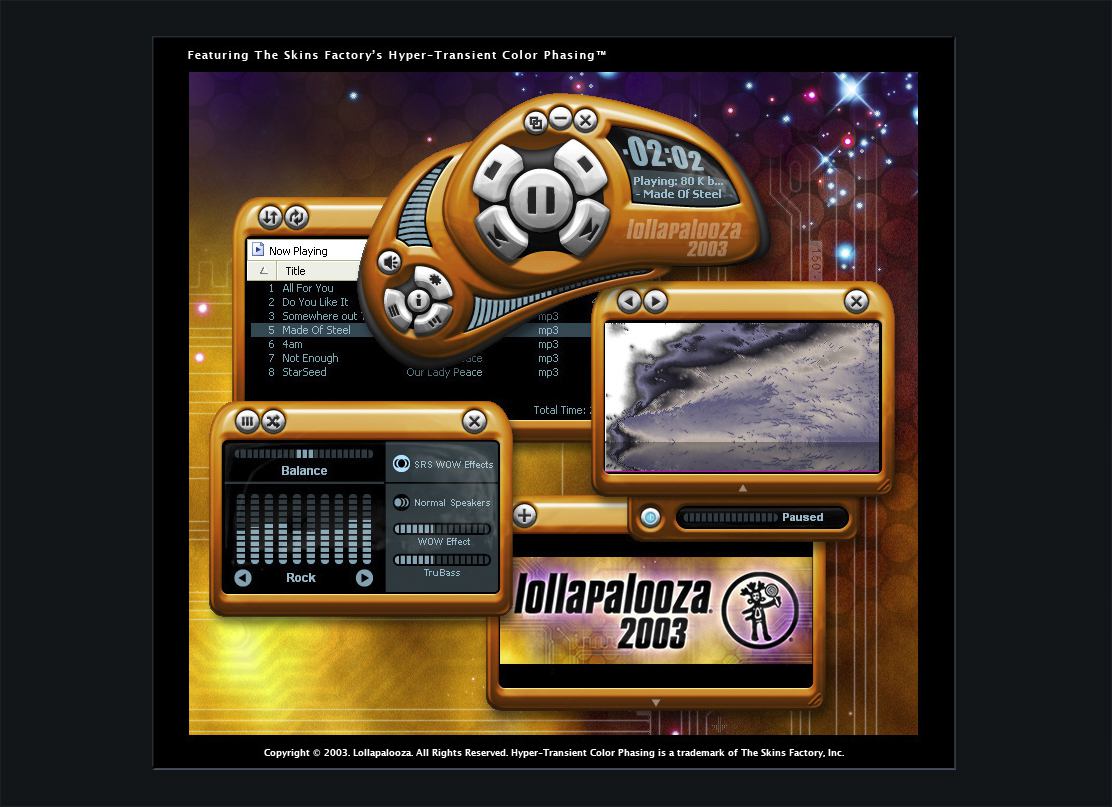Viewport: 1112px width, 807px height.
Task: Click the equalizer bars icon in the EQ window
Action: 247,421
